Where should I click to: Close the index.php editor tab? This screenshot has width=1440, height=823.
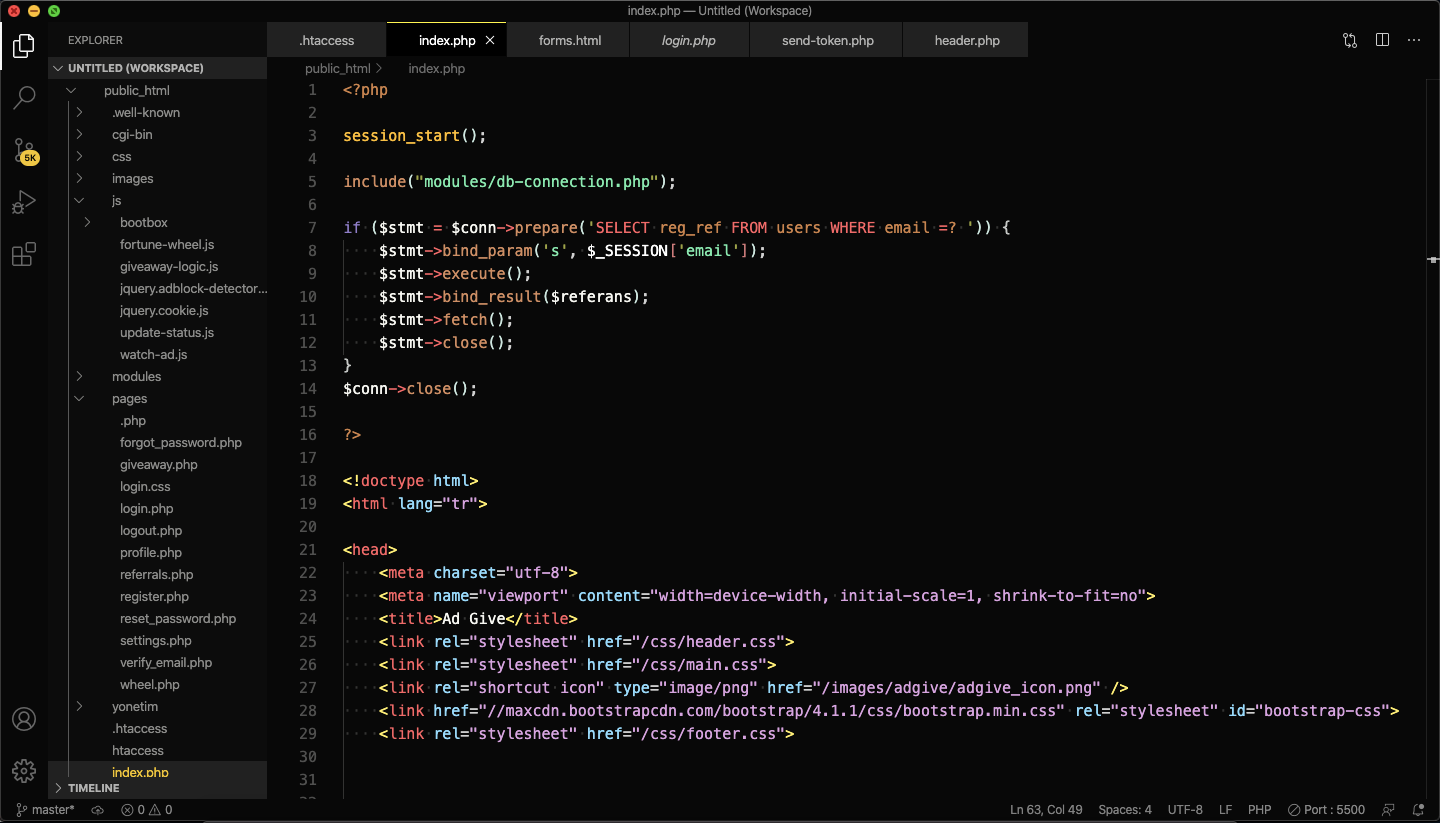[x=490, y=40]
